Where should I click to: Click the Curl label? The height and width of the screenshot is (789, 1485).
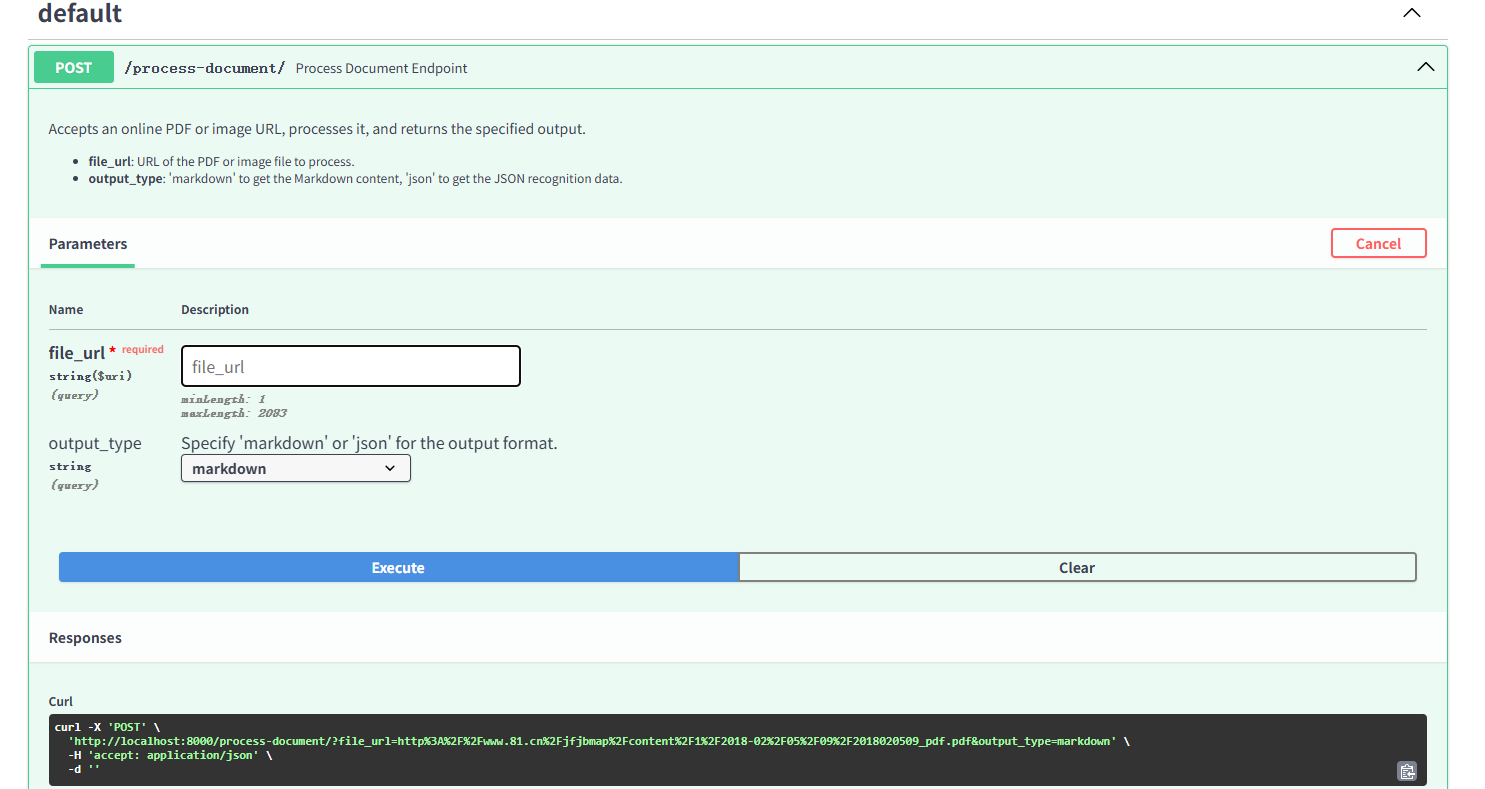[61, 701]
